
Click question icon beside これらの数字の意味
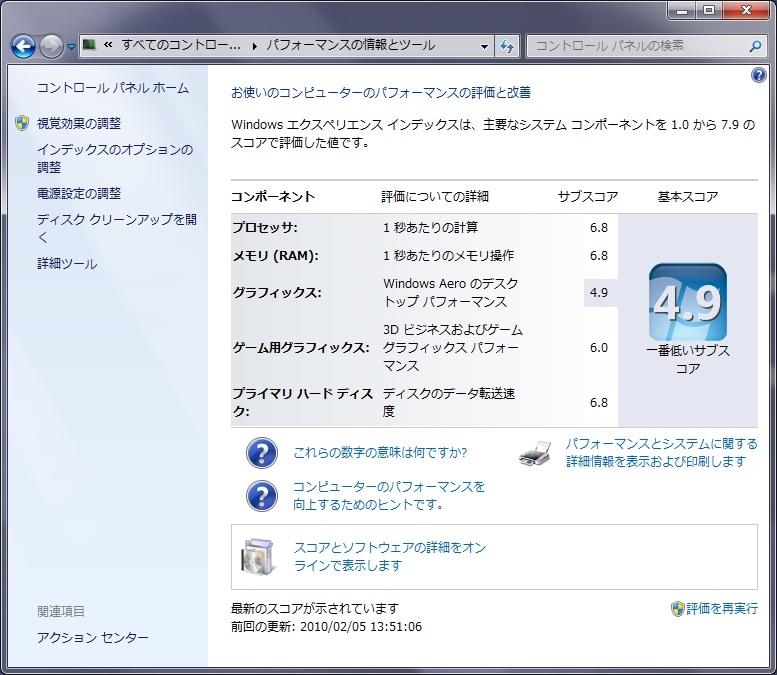pos(262,453)
